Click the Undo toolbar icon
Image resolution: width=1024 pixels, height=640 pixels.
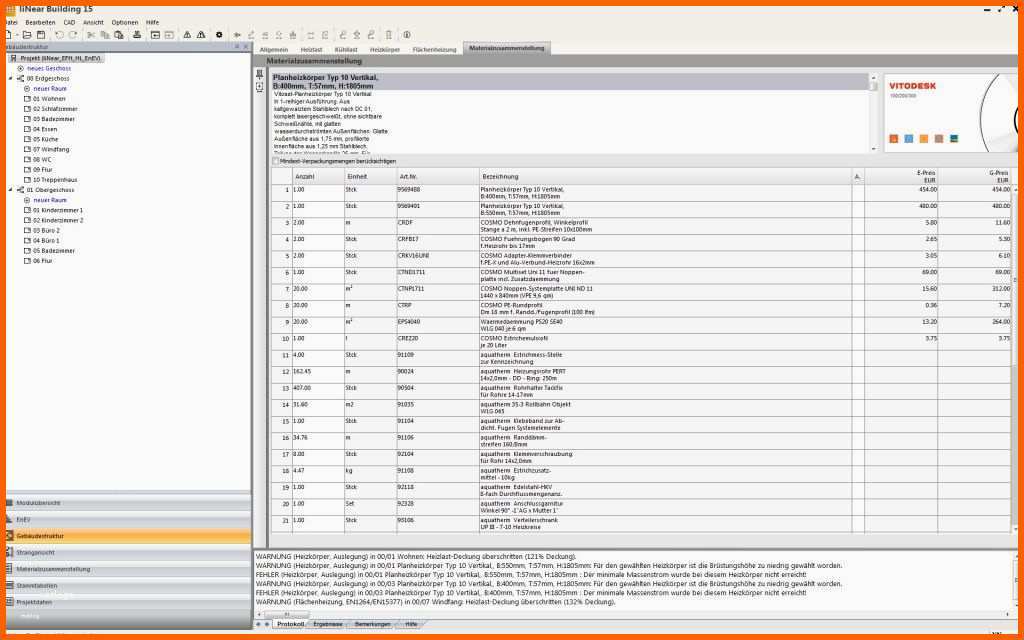[59, 35]
